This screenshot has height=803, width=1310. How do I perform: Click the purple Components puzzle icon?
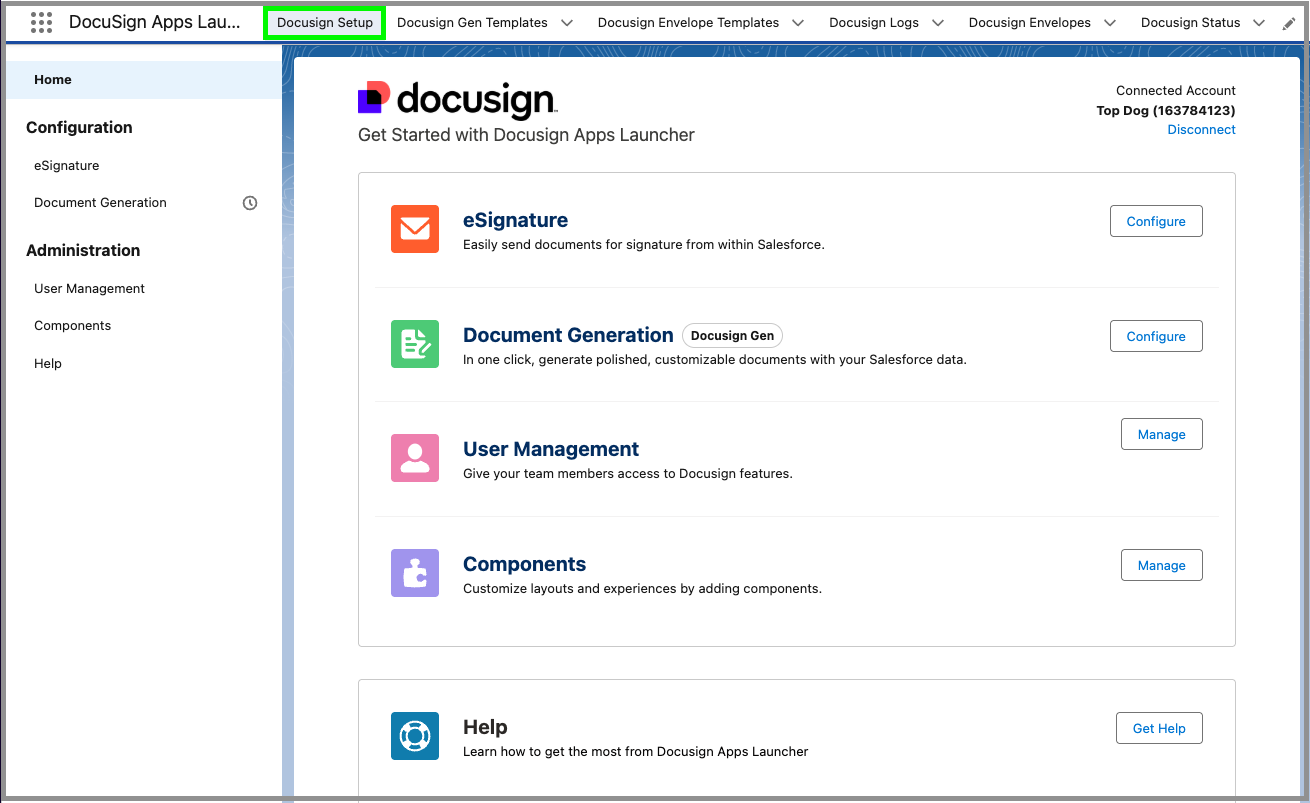coord(414,572)
